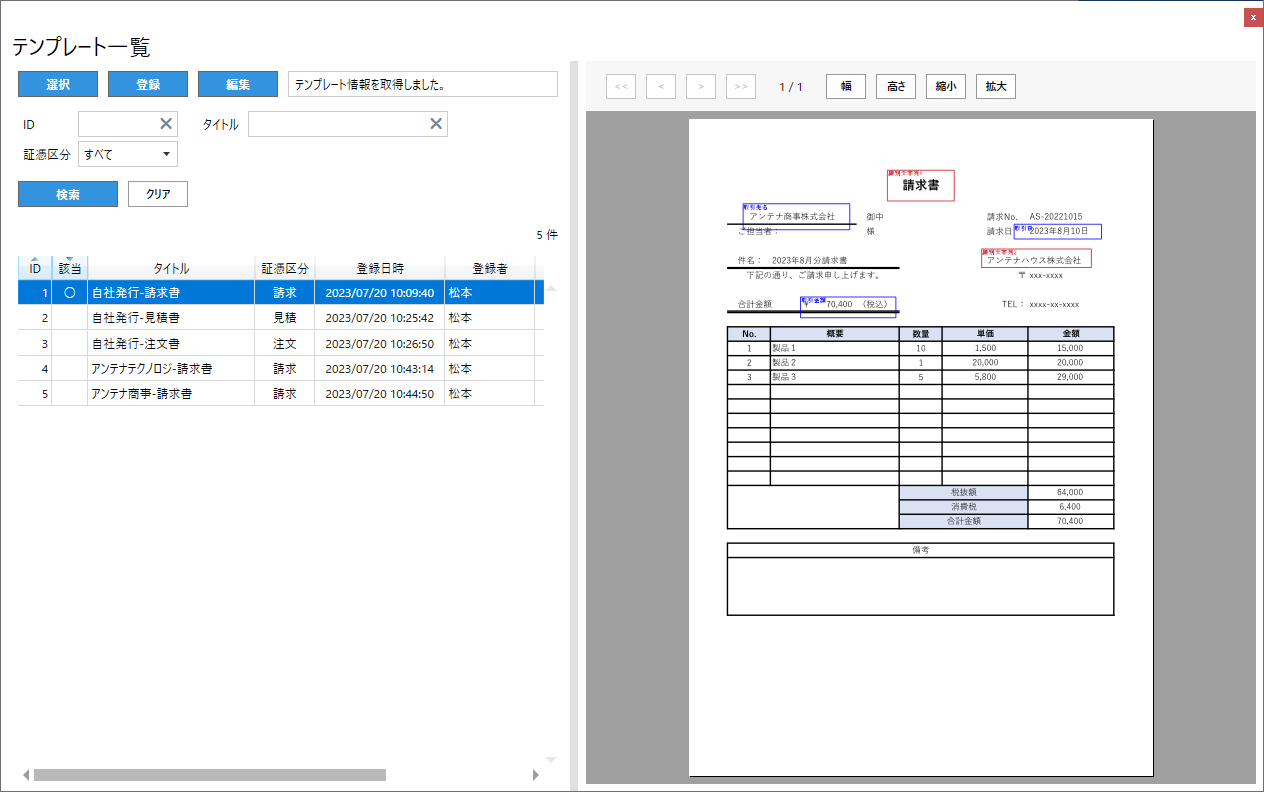The image size is (1264, 792).
Task: Clear the ID field with X icon
Action: [166, 124]
